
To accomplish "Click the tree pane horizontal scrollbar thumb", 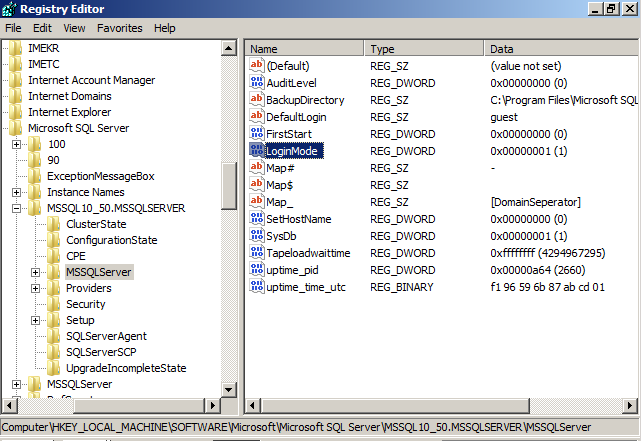I will 139,405.
